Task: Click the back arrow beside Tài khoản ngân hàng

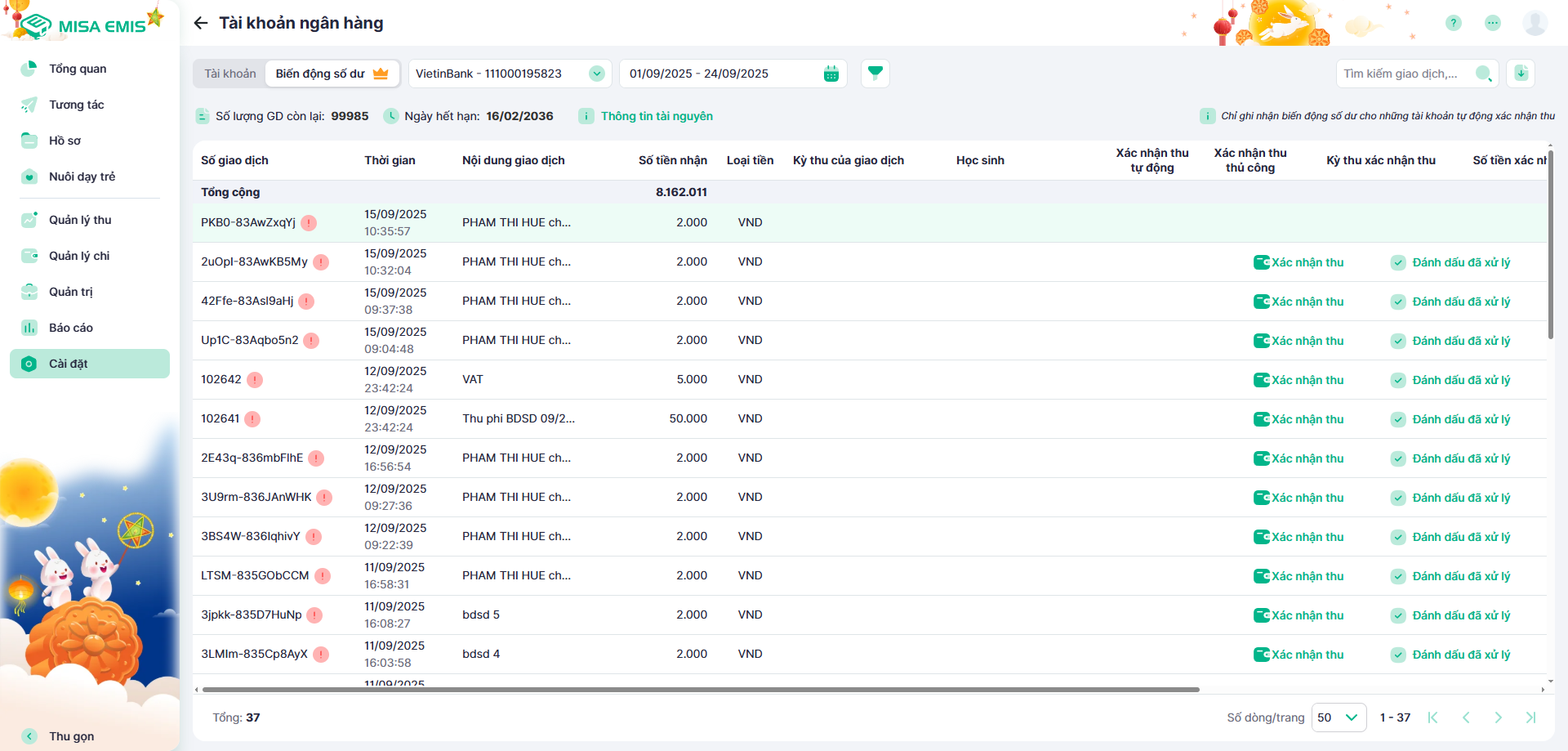Action: (x=201, y=23)
